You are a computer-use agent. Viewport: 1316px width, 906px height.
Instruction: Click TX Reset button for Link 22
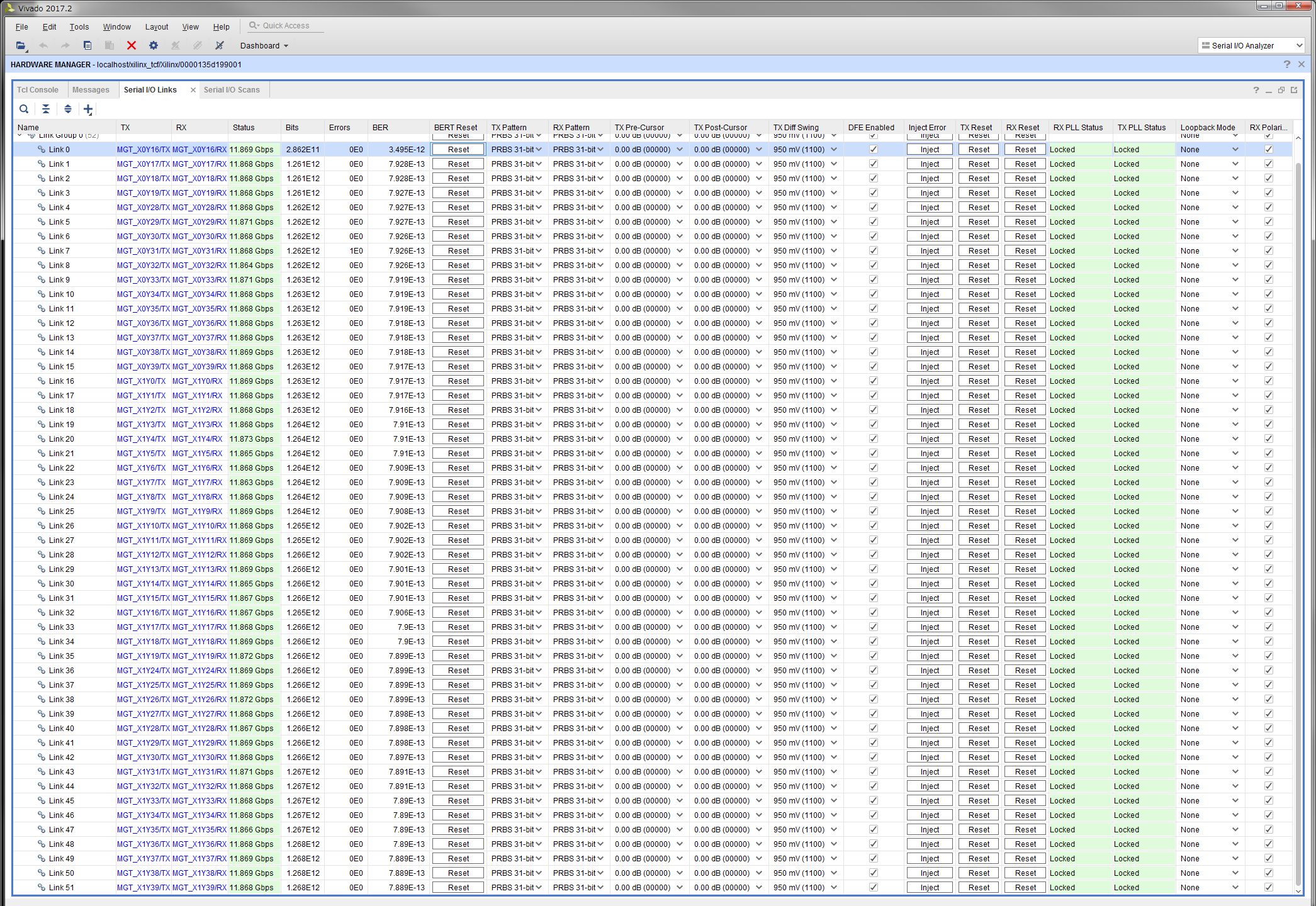tap(979, 468)
